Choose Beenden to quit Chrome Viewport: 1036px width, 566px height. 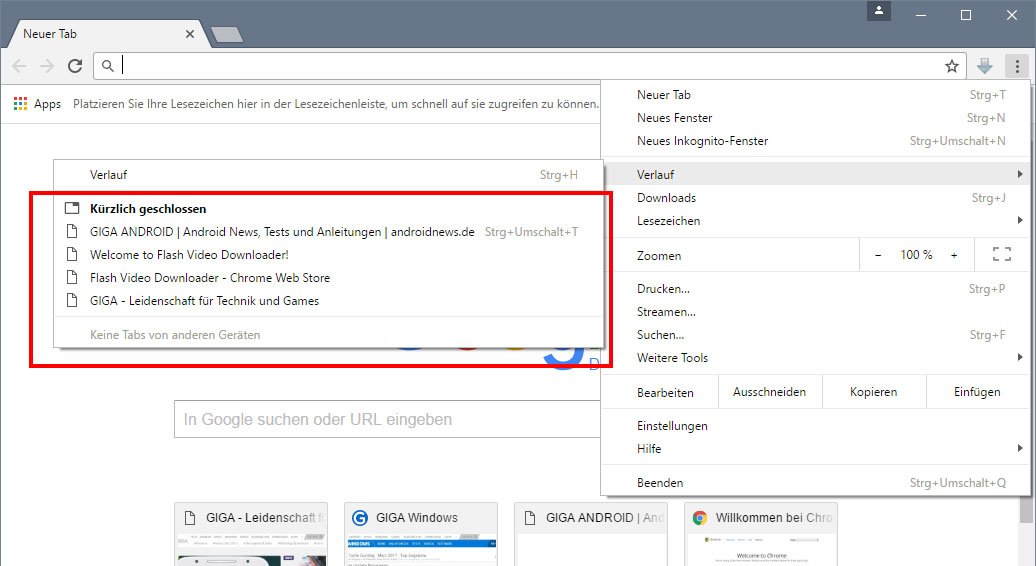coord(815,483)
